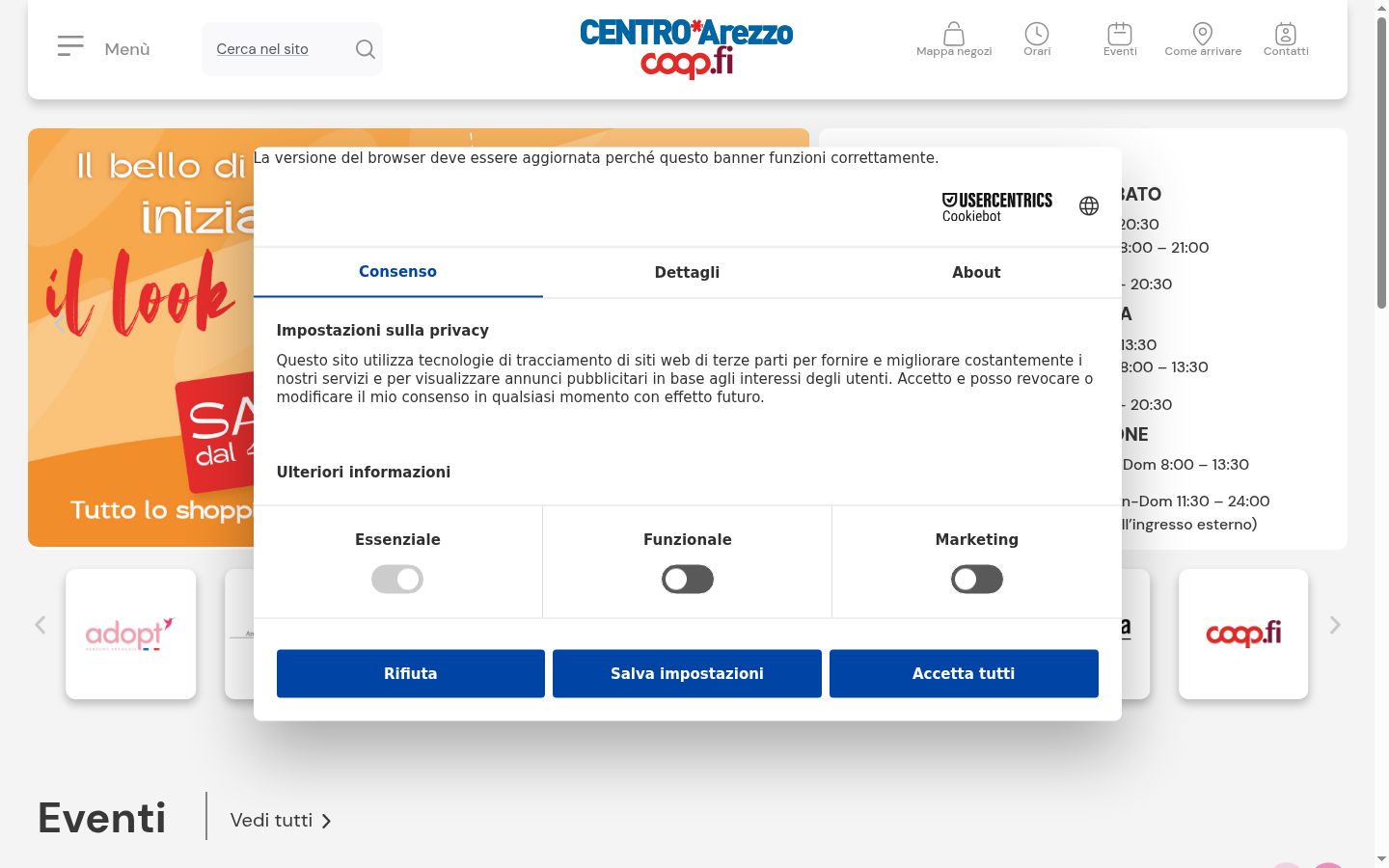
Task: Click the page vertical scrollbar
Action: pyautogui.click(x=1381, y=164)
